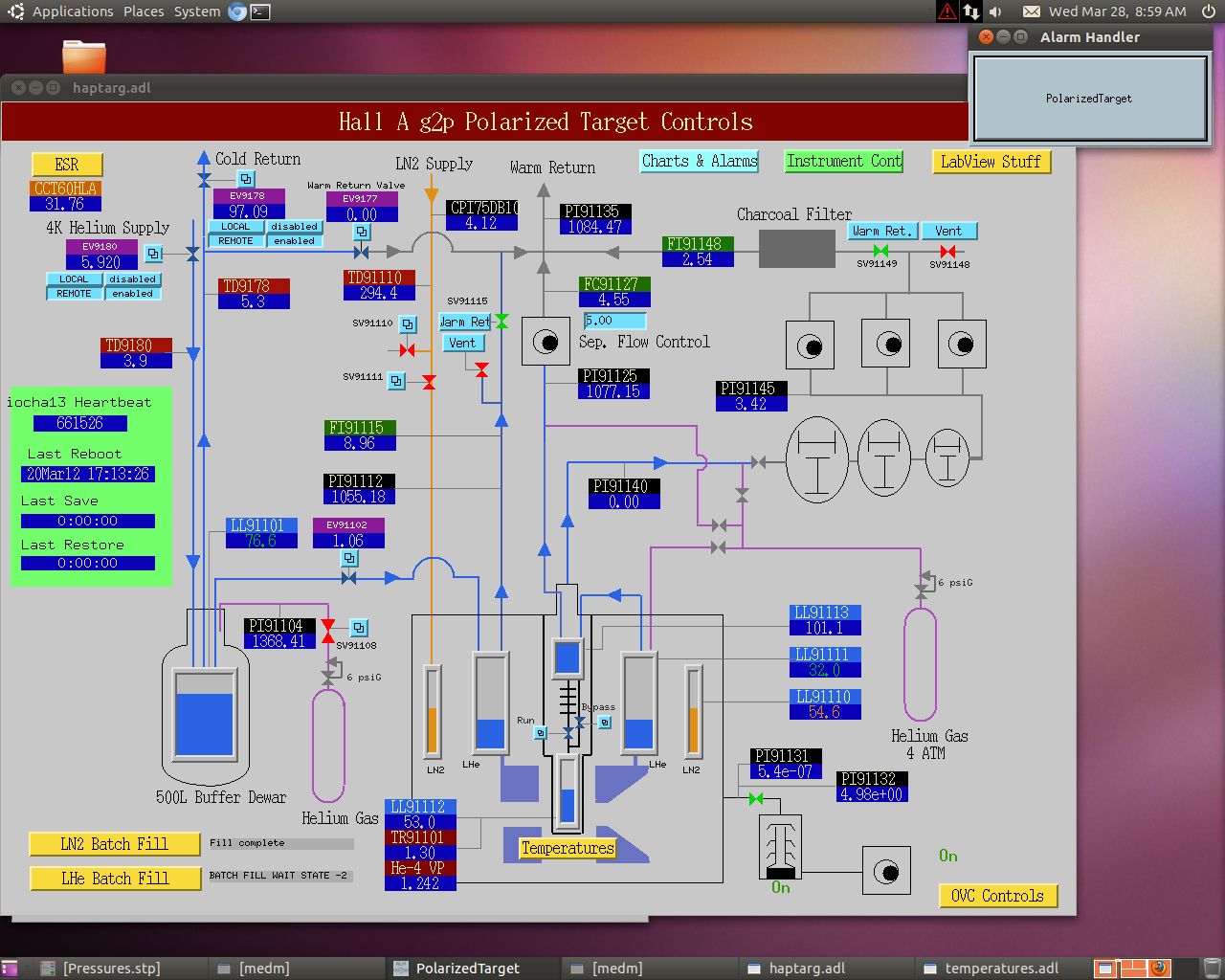Click the green SV91115 valve symbol

[501, 321]
